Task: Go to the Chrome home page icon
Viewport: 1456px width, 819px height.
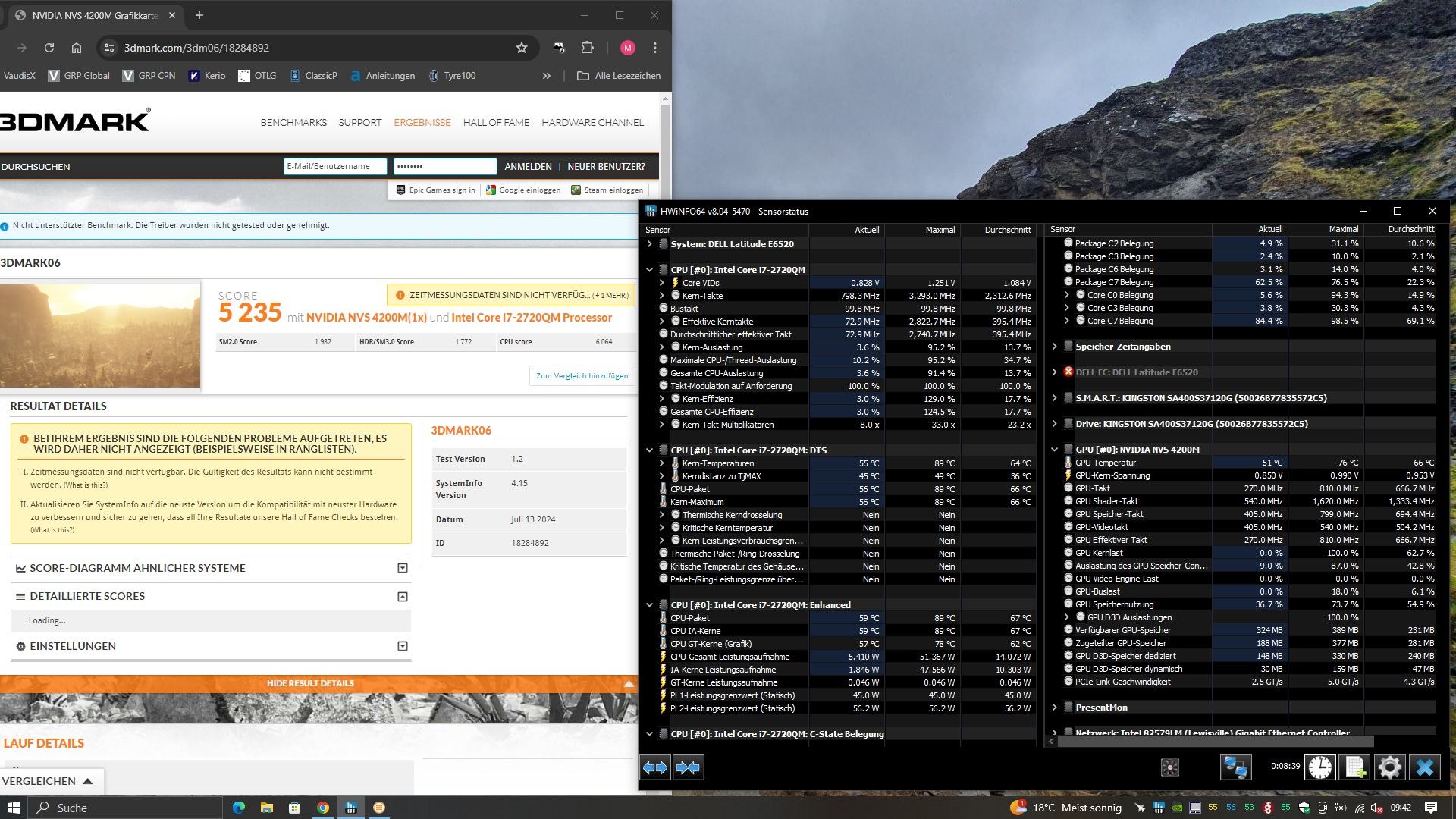Action: pos(77,48)
